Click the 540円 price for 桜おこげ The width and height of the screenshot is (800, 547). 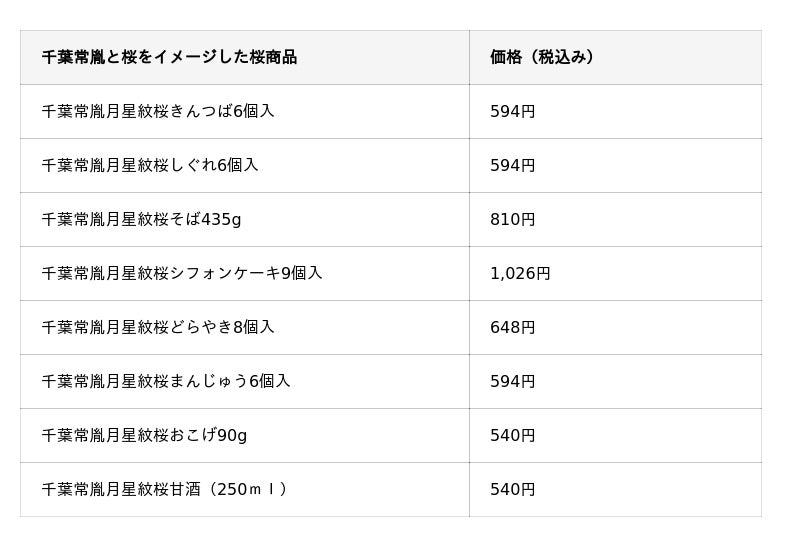(513, 435)
